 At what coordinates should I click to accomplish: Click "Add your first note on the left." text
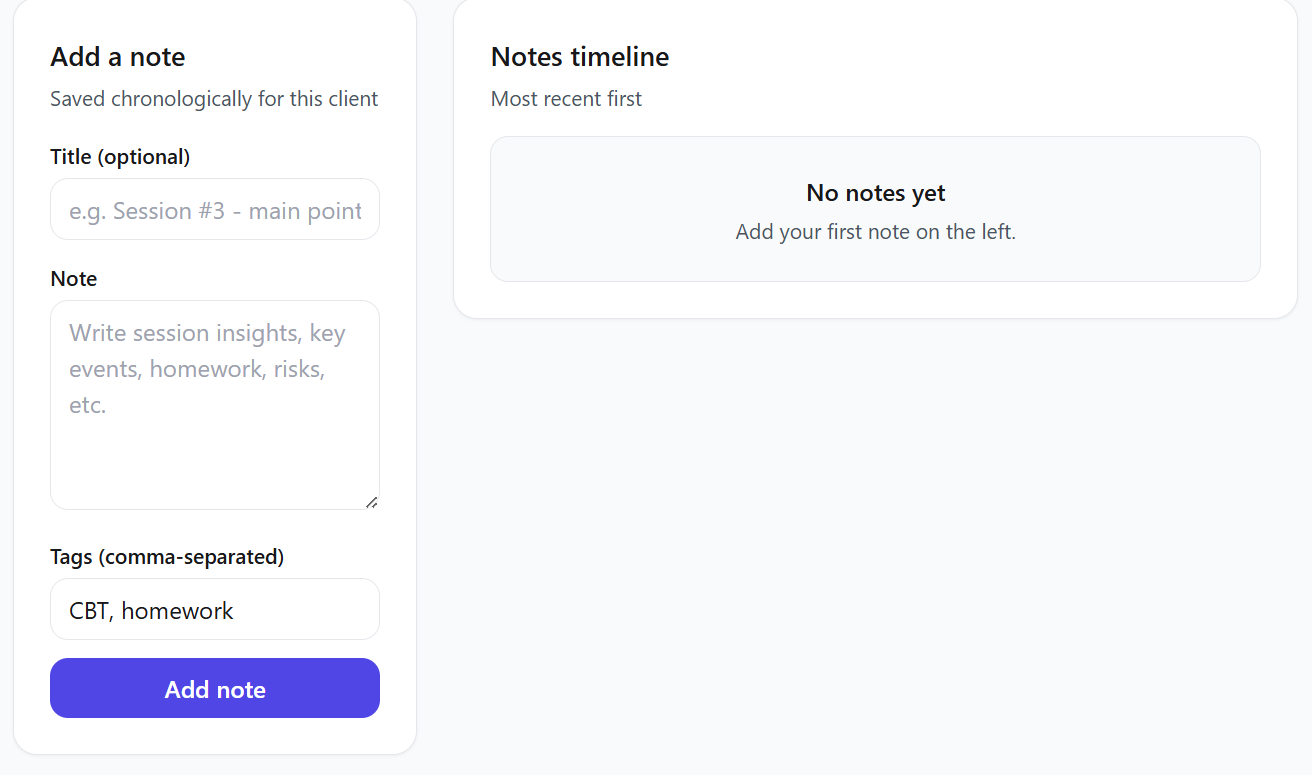pyautogui.click(x=876, y=232)
